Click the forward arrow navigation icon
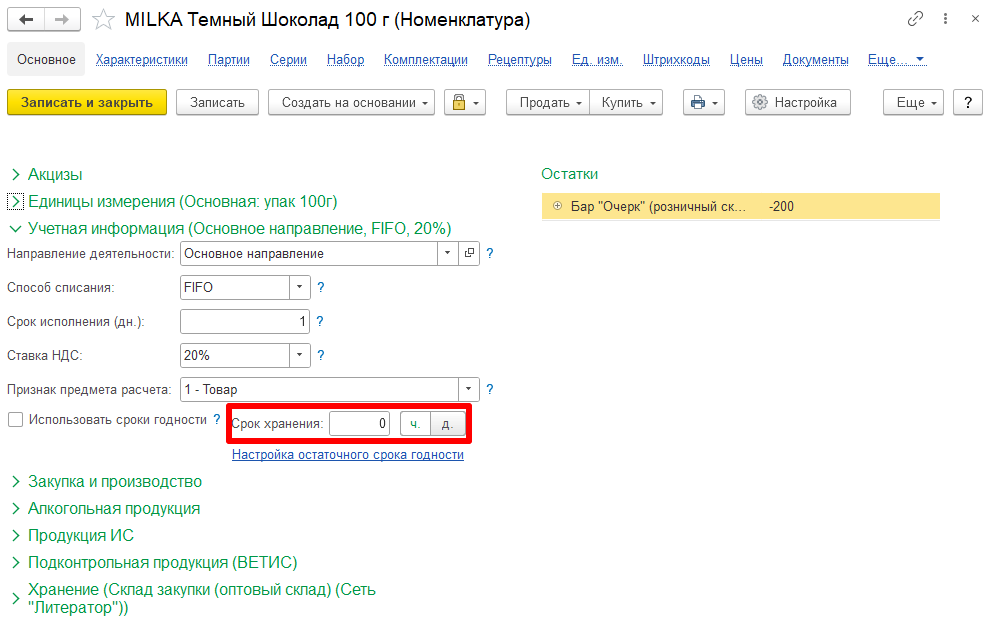This screenshot has width=985, height=620. coord(62,19)
